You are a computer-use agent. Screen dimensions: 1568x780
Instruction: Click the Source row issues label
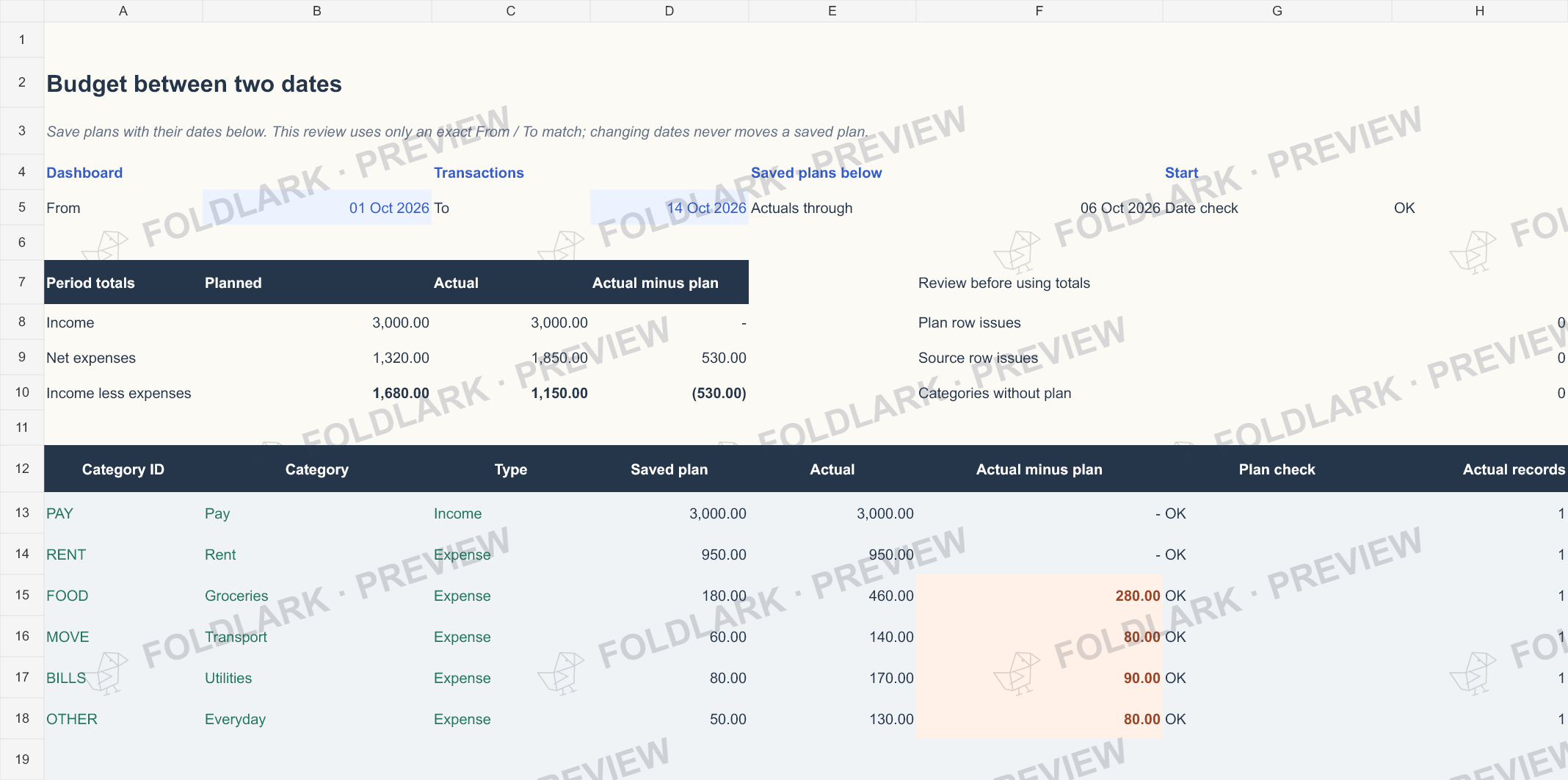click(x=978, y=358)
